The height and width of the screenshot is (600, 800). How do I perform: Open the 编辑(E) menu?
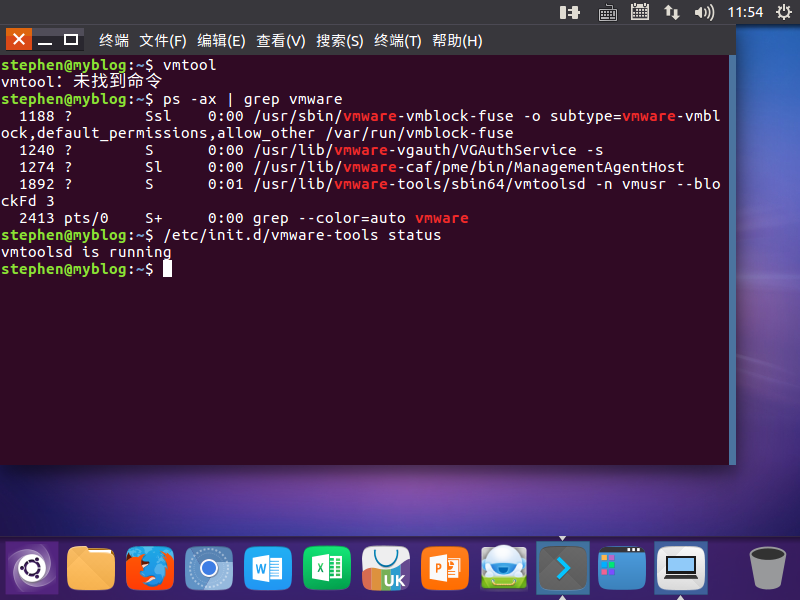[x=221, y=40]
